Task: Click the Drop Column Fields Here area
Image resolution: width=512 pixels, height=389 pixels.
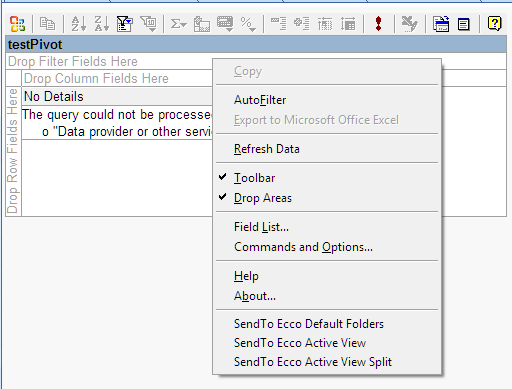Action: [x=117, y=78]
